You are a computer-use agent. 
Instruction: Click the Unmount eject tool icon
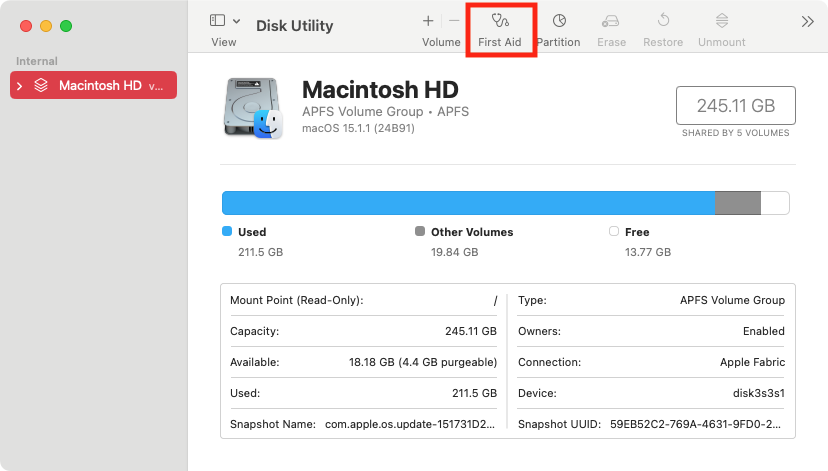point(722,21)
